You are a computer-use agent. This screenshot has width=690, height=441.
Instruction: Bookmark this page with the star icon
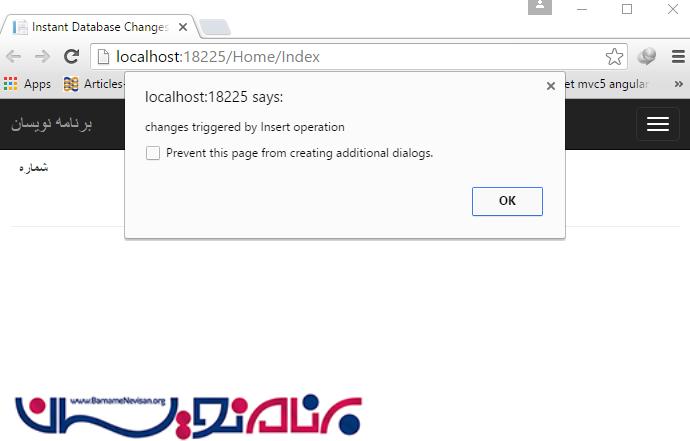coord(614,57)
